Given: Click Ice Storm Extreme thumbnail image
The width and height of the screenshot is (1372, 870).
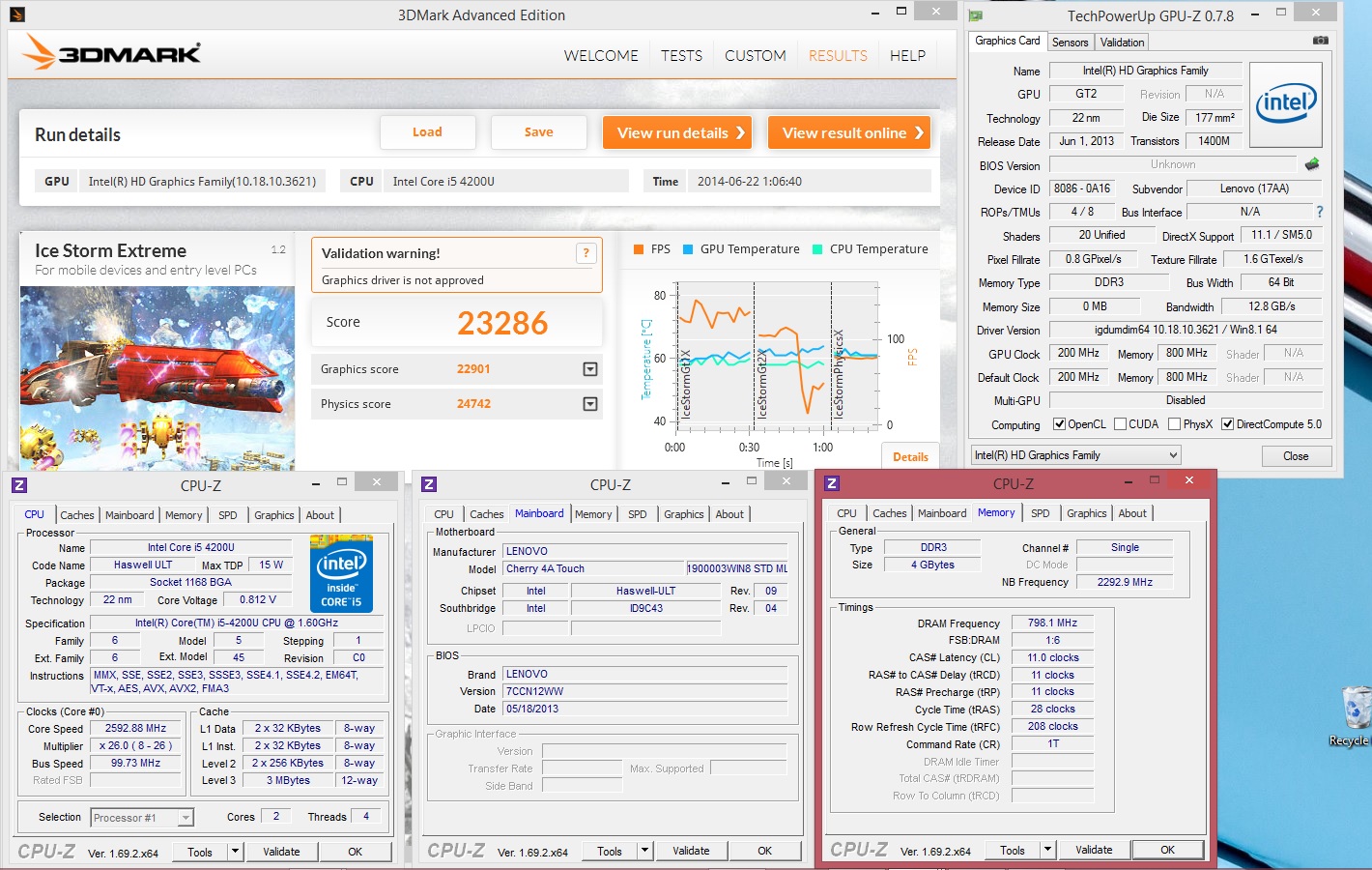Looking at the screenshot, I should tap(157, 378).
